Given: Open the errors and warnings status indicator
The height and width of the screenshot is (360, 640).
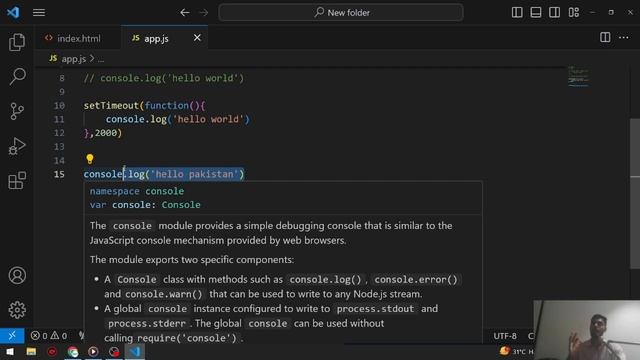Looking at the screenshot, I should click(x=49, y=336).
